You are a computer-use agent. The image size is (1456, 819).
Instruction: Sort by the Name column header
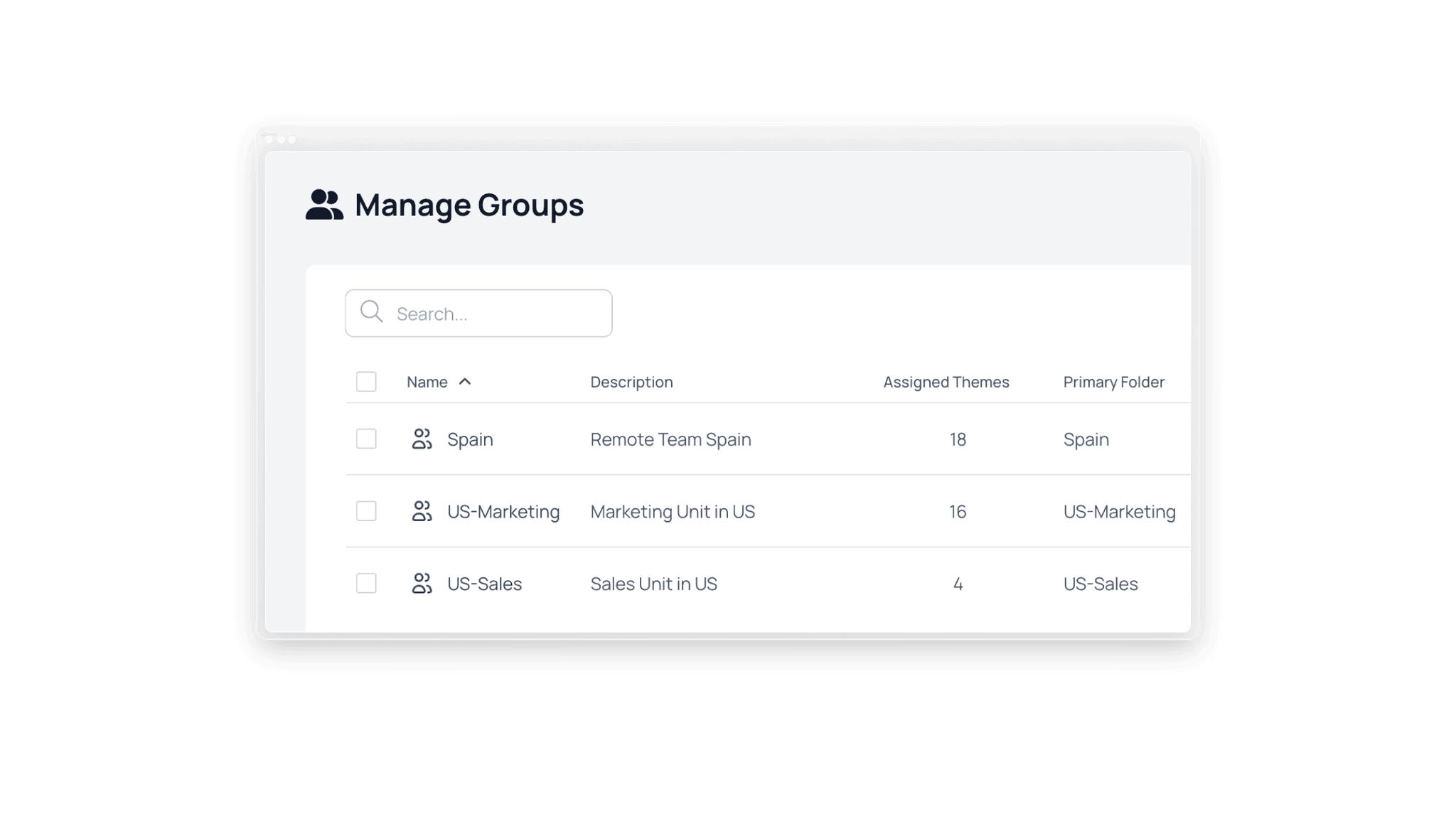pyautogui.click(x=427, y=382)
